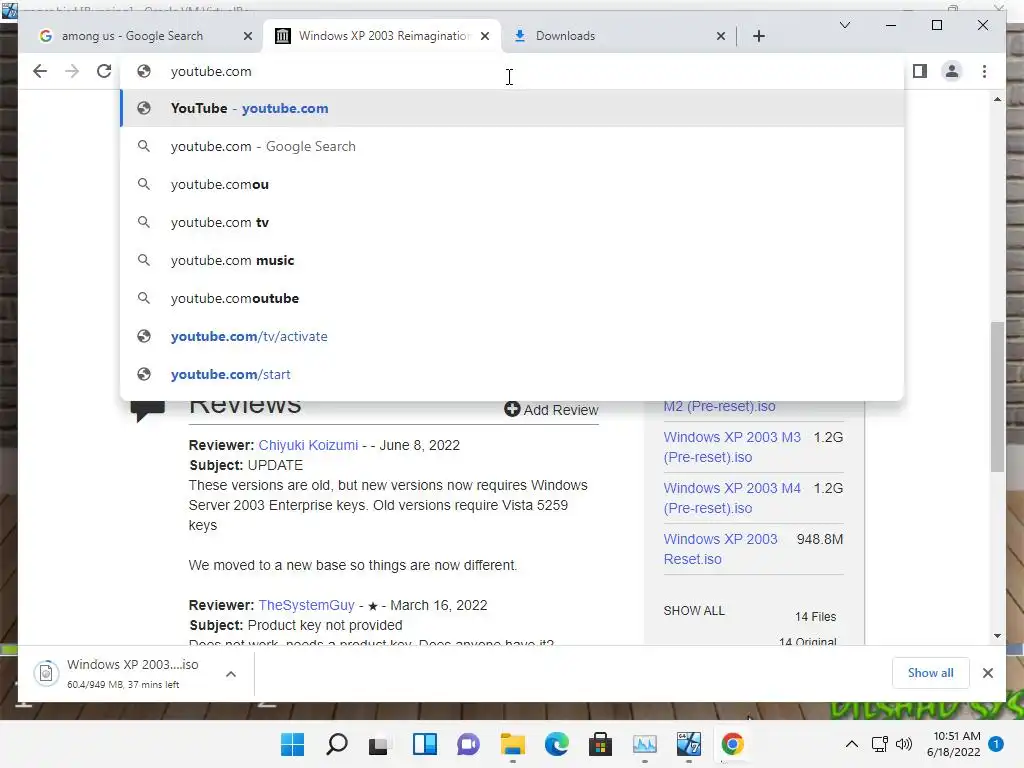Open the downloading Windows XP 2003 iso item
Screen dimensions: 1024x768
tap(124, 673)
